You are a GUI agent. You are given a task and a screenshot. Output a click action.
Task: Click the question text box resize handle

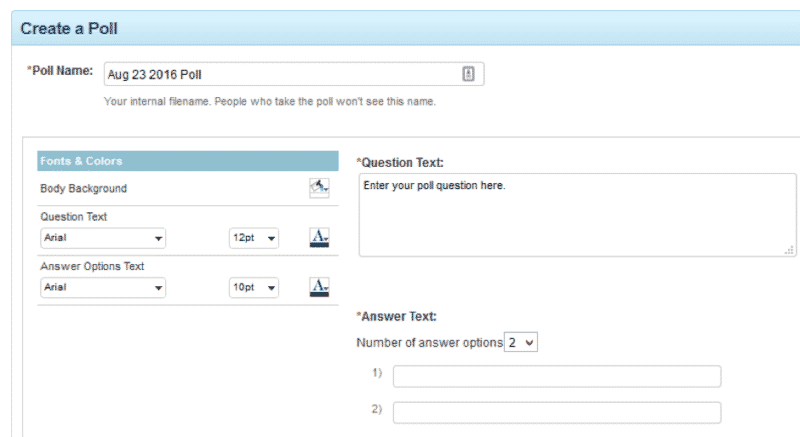[789, 250]
